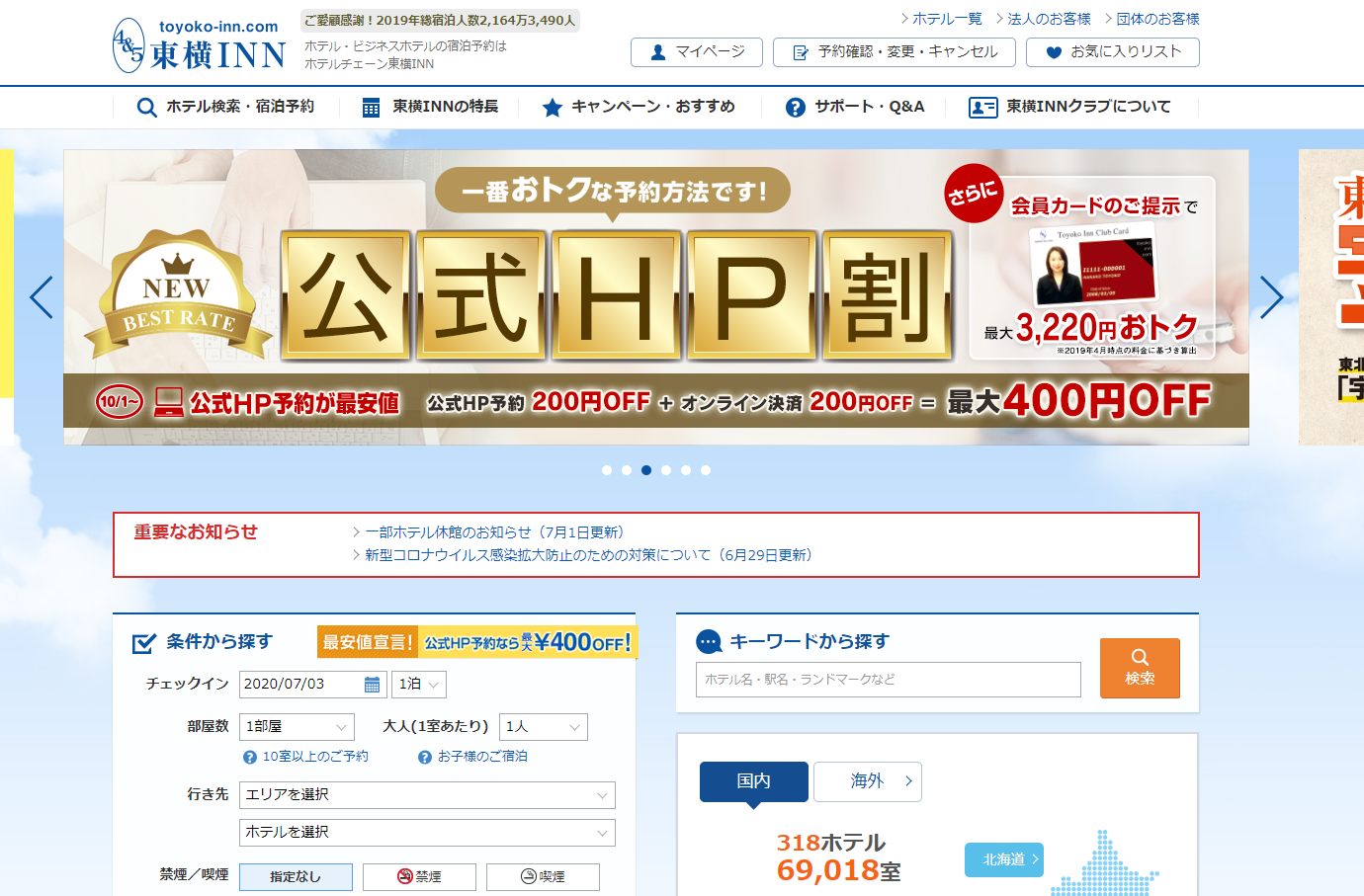Click the Toyoko INN logo

(200, 45)
